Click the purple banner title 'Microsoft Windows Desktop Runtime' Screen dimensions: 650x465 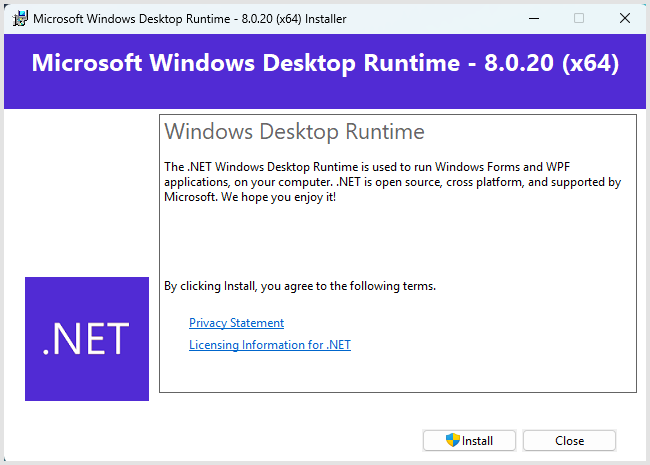pos(246,63)
